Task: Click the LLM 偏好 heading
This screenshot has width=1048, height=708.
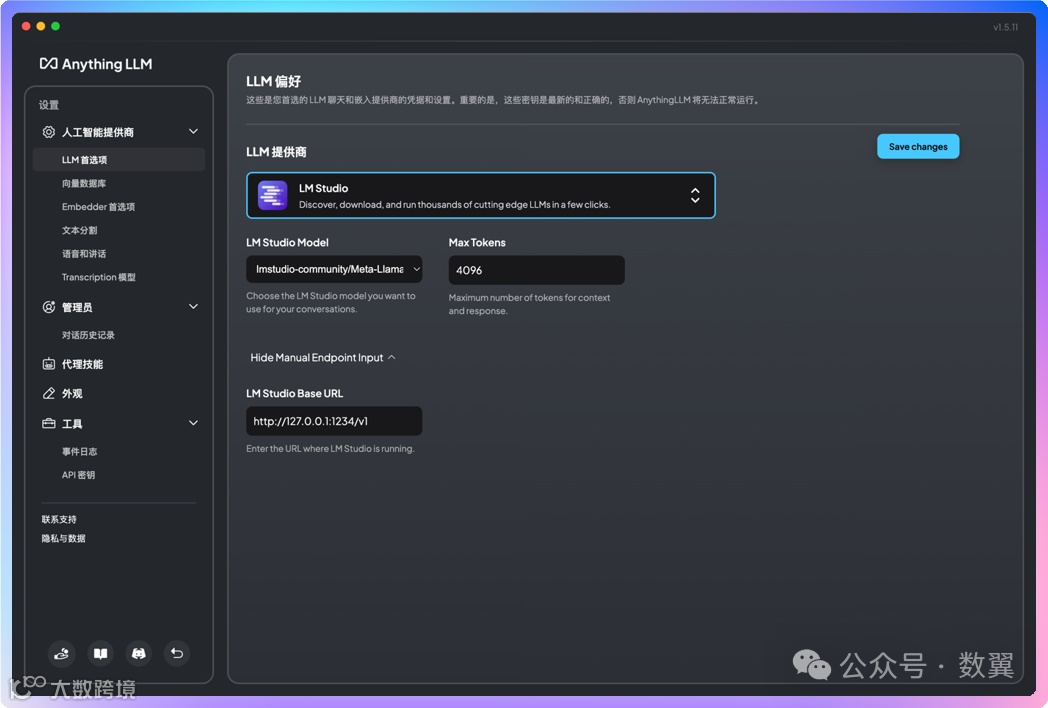Action: coord(273,81)
